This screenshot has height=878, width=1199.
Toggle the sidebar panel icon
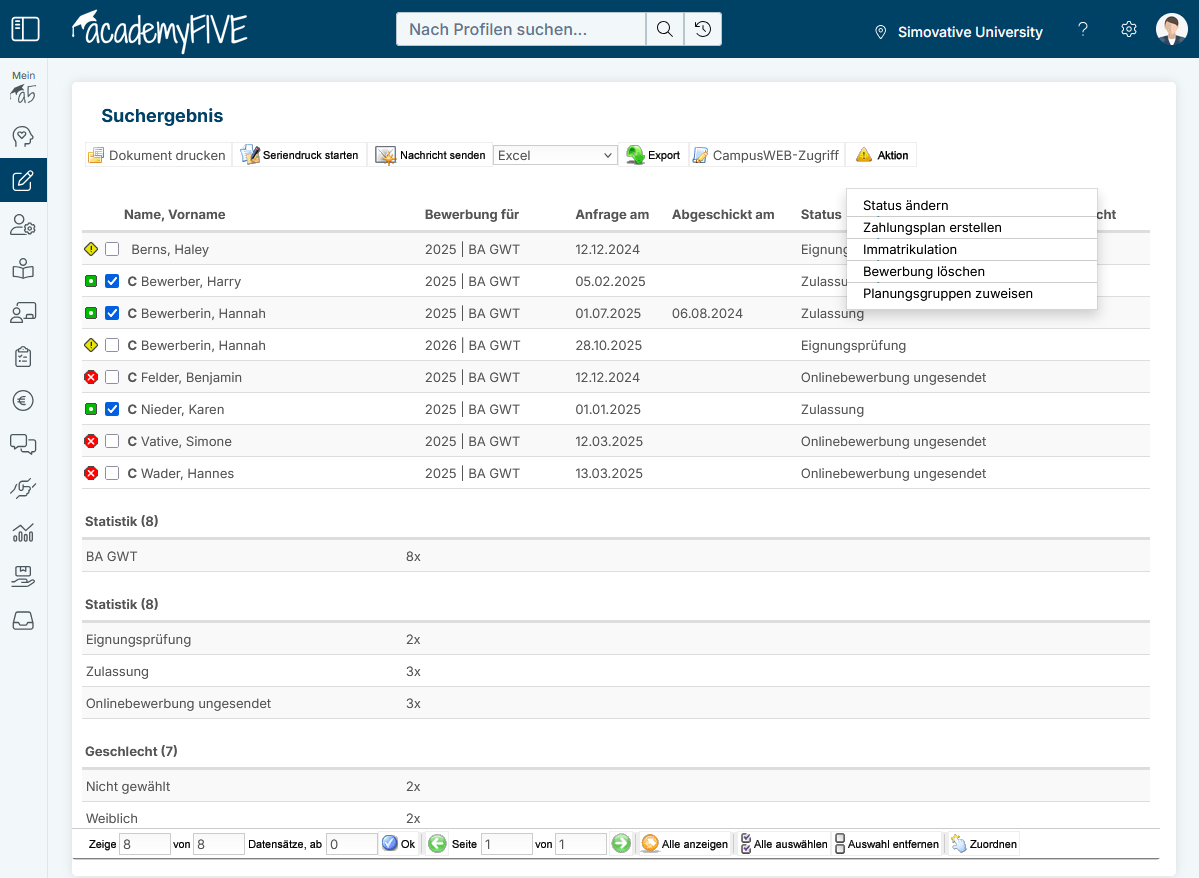[24, 29]
